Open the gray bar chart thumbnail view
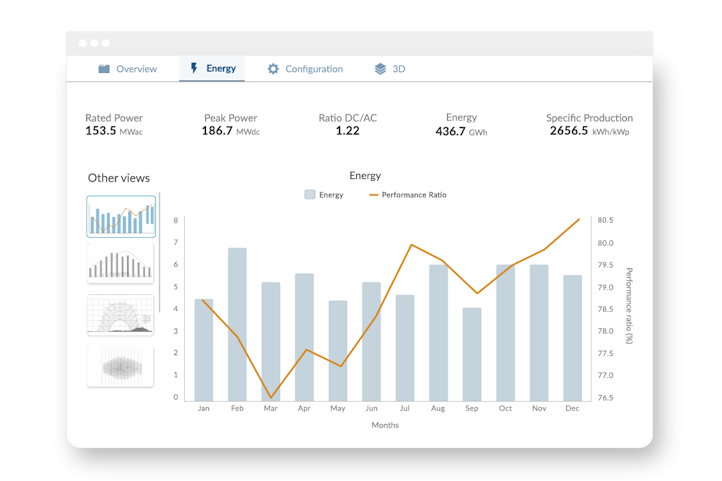This screenshot has height=481, width=722. (x=120, y=263)
